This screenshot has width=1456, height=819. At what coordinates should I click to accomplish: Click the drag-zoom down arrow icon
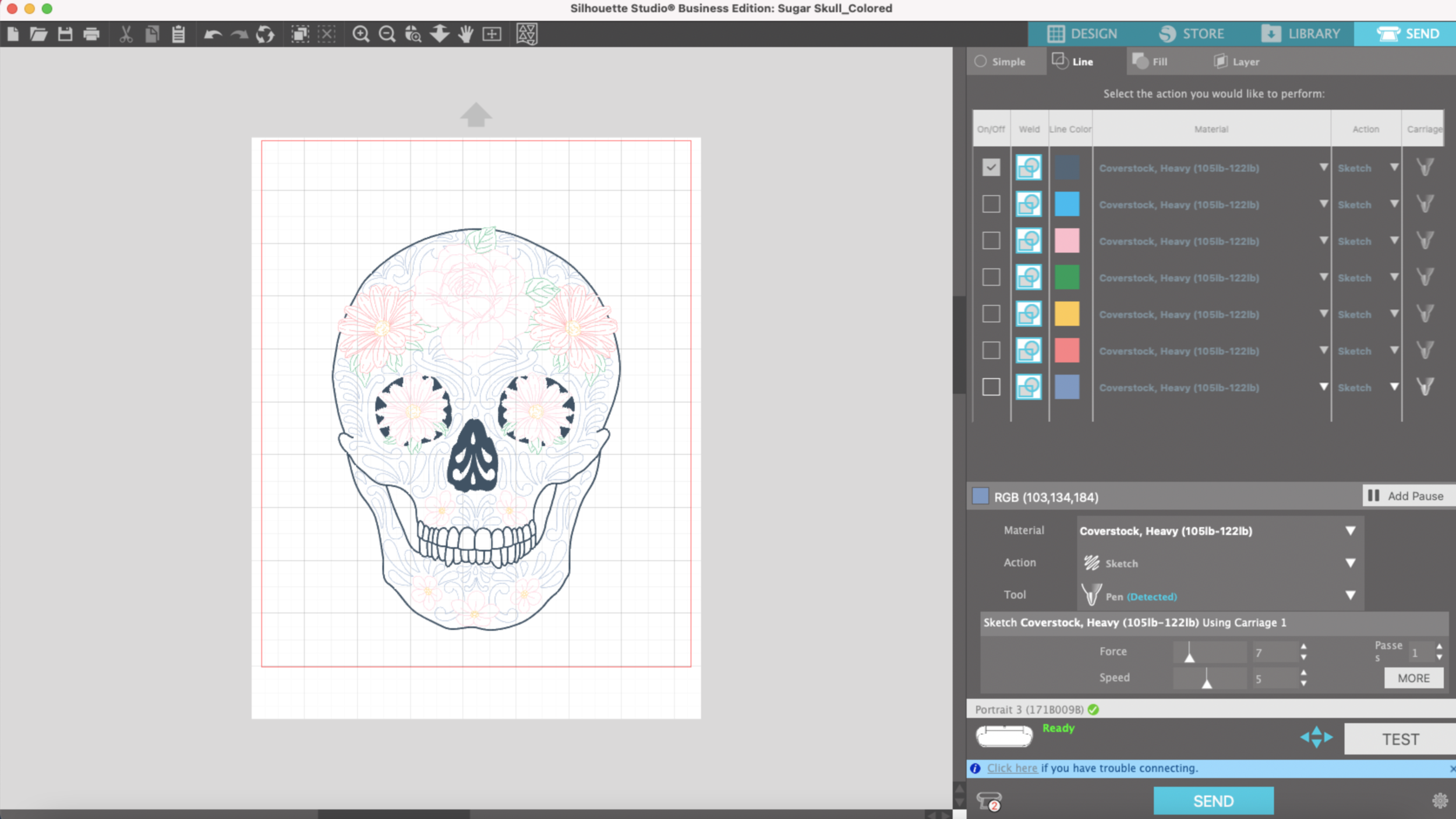[x=440, y=33]
